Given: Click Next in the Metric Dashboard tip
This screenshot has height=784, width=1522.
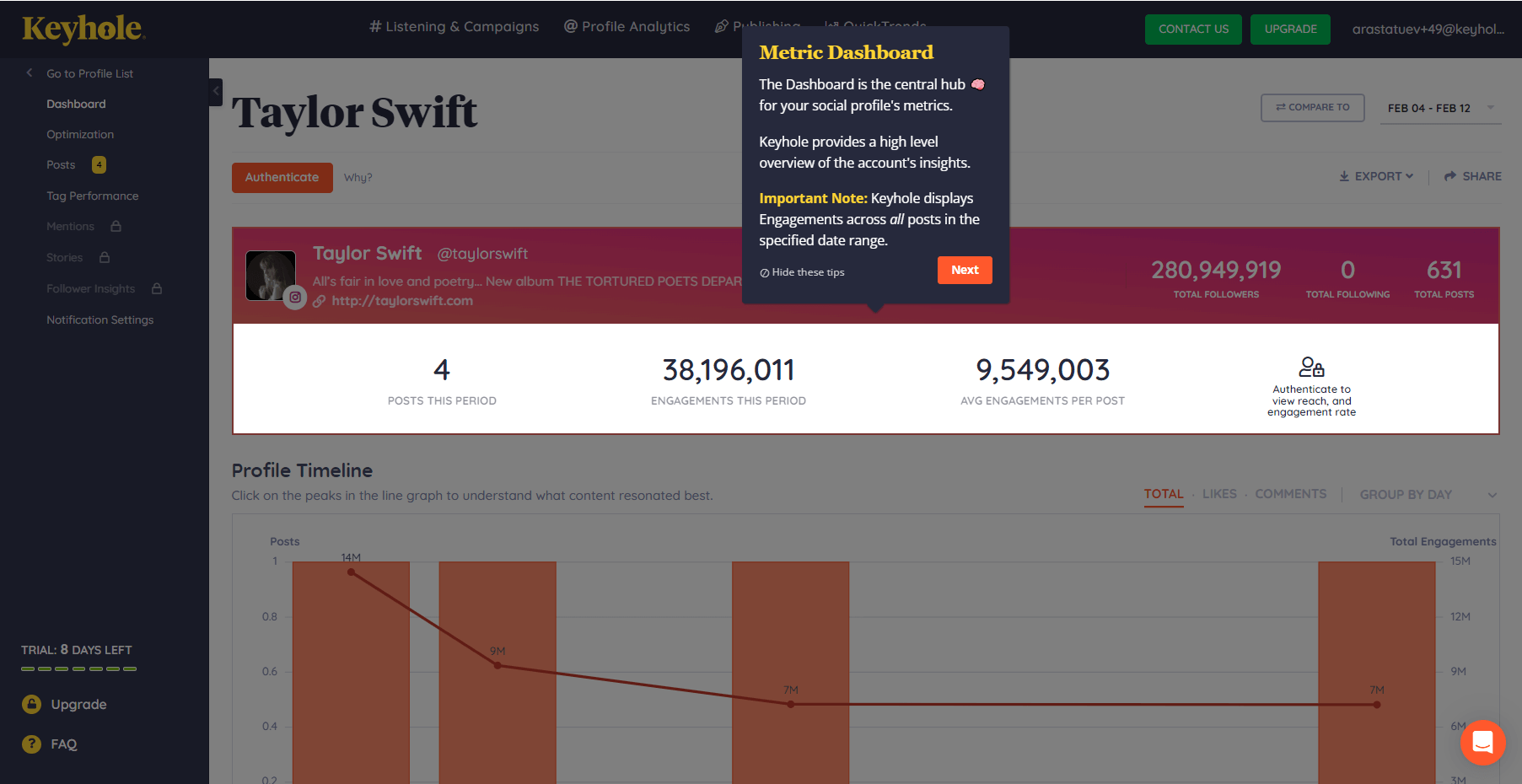Looking at the screenshot, I should (x=965, y=270).
